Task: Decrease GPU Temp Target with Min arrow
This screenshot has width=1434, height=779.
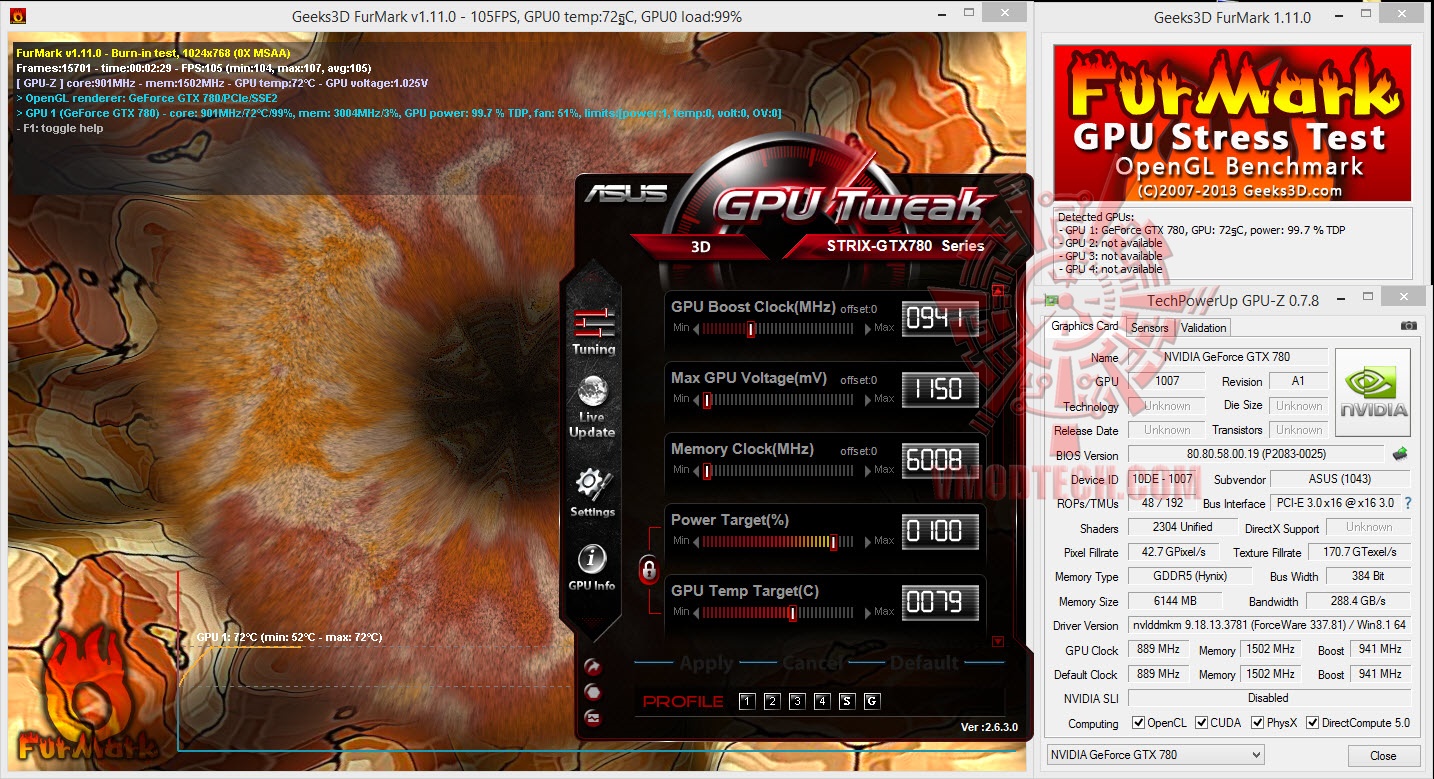Action: pyautogui.click(x=697, y=612)
